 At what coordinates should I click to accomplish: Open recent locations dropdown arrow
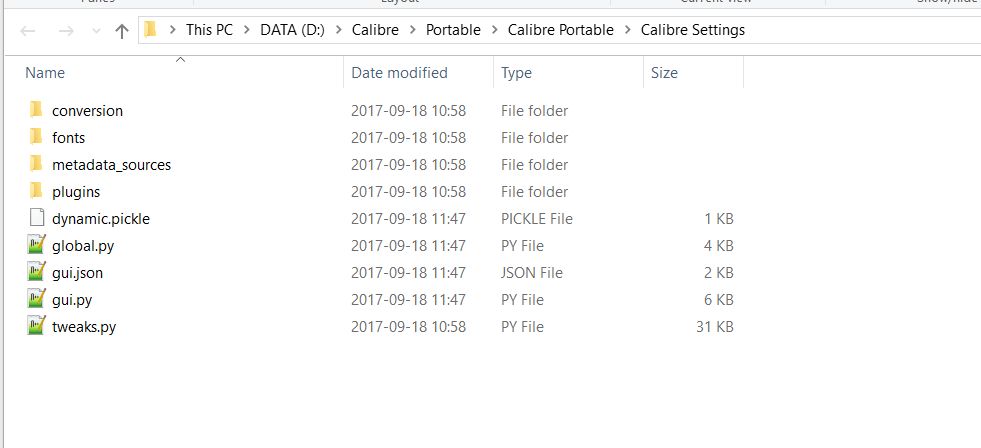93,31
